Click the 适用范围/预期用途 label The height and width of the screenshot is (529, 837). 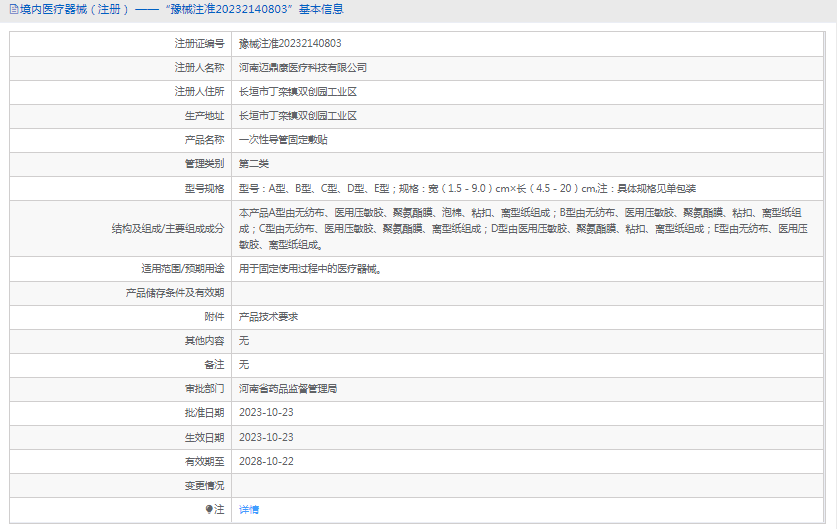pyautogui.click(x=183, y=269)
